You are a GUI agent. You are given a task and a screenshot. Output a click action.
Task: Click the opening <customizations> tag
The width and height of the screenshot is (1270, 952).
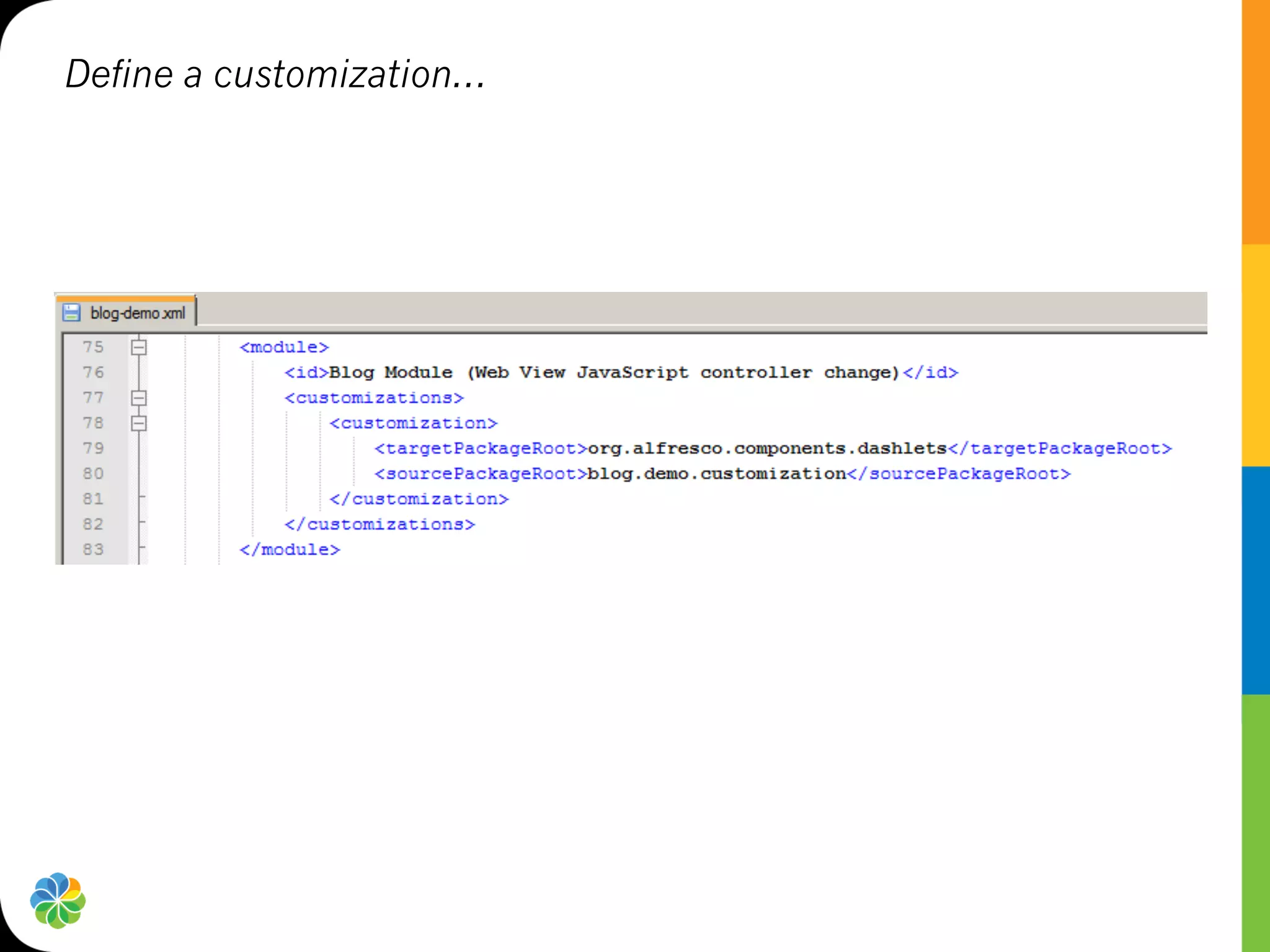point(374,398)
